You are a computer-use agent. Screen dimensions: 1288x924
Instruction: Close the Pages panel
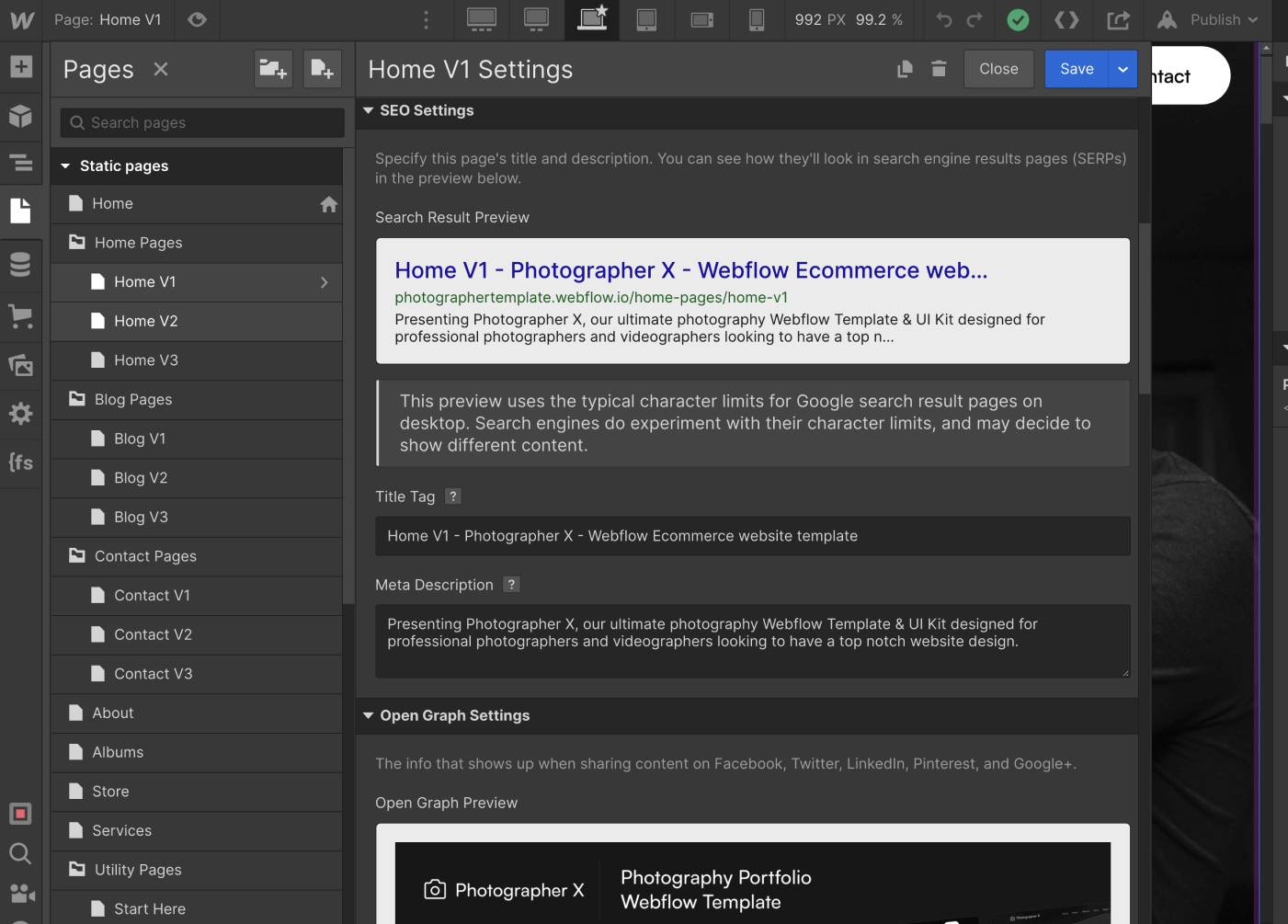161,69
